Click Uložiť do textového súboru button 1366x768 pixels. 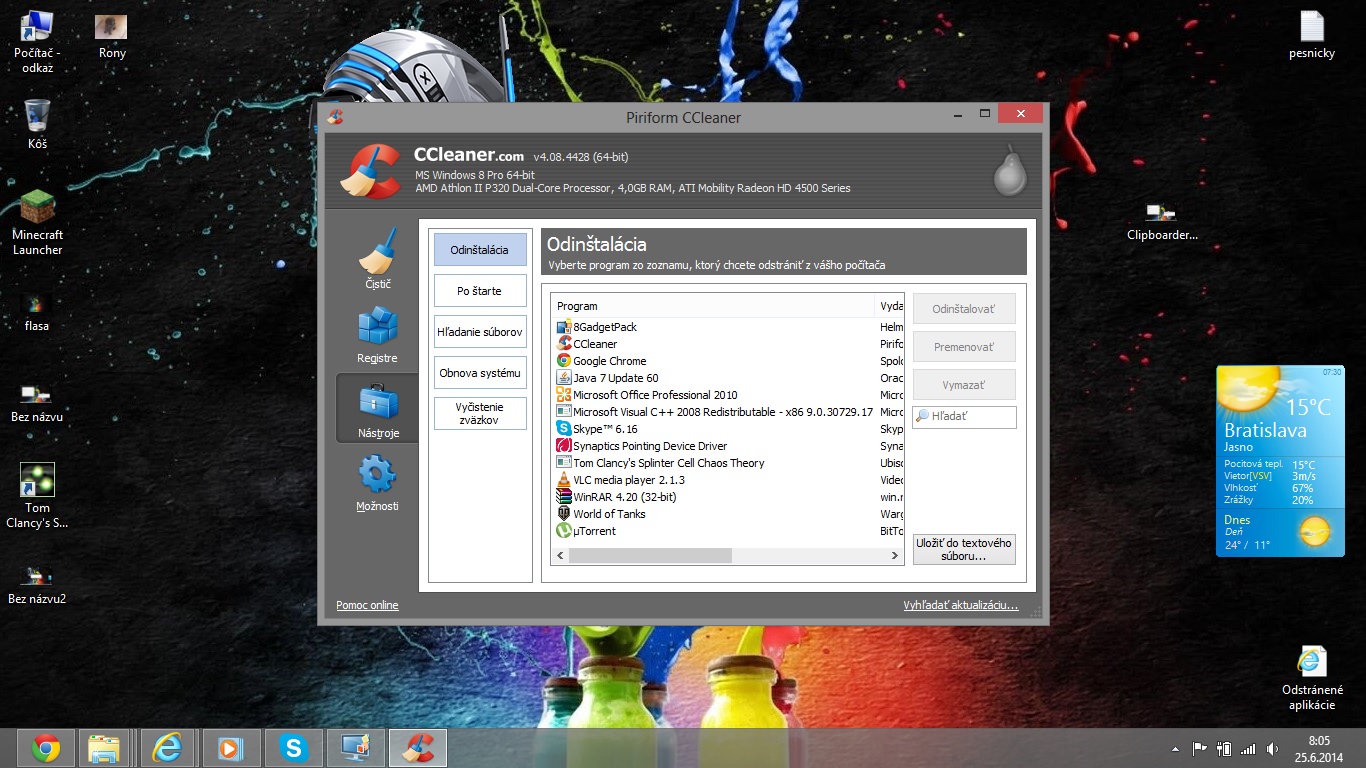964,549
